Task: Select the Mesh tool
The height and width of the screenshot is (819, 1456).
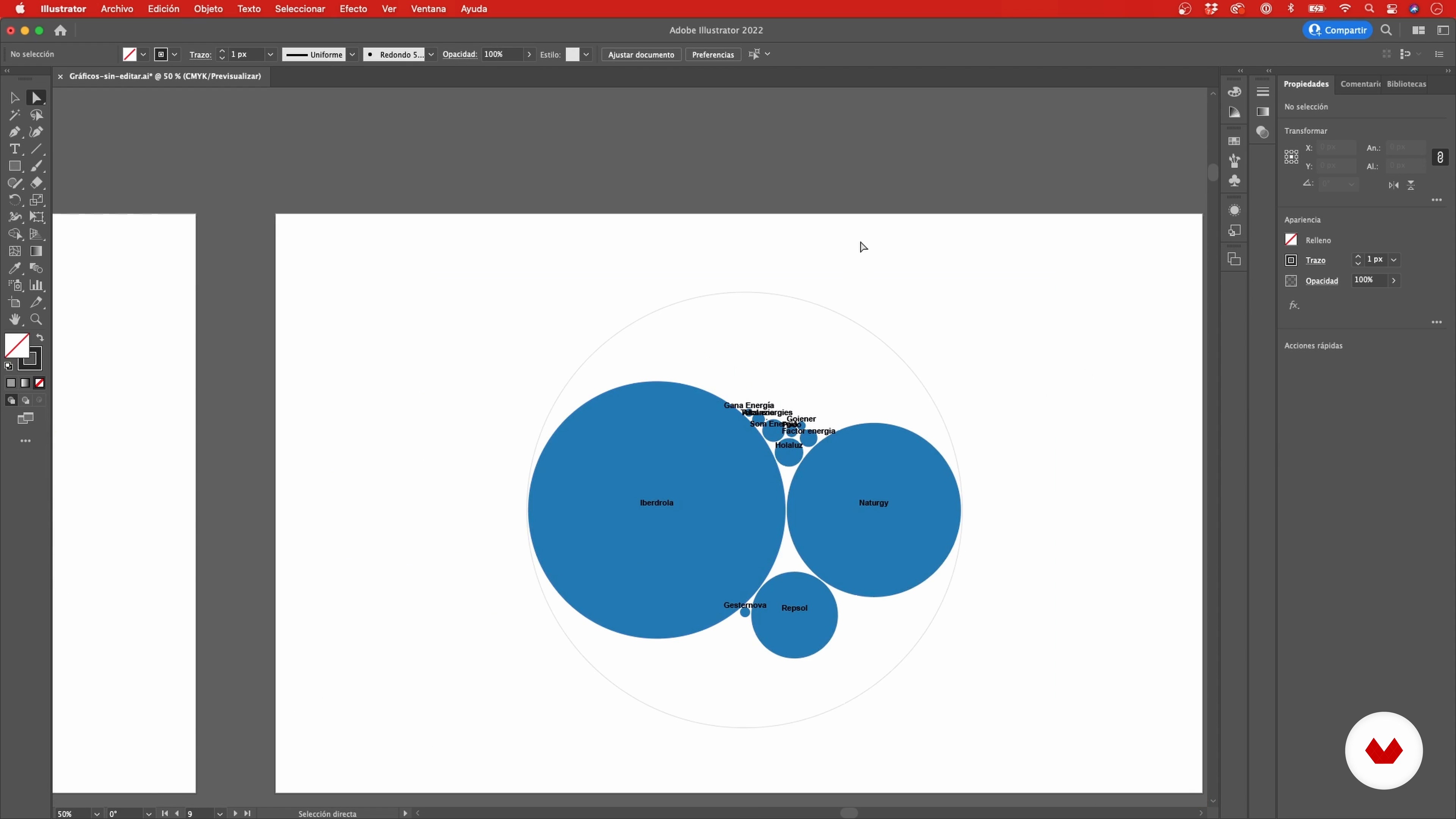Action: click(x=15, y=251)
